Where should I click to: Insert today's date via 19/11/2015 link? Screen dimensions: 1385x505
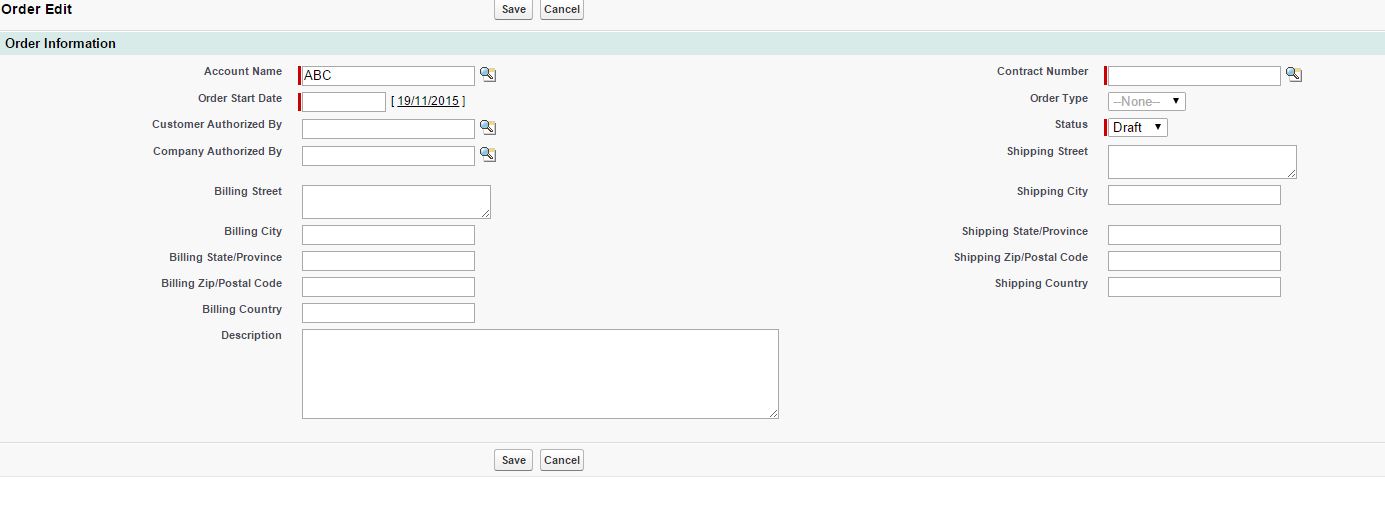(428, 101)
